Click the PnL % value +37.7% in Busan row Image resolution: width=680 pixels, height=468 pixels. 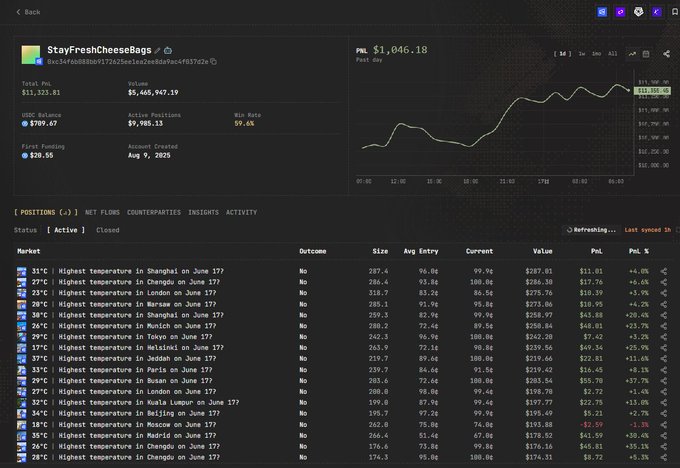[639, 380]
